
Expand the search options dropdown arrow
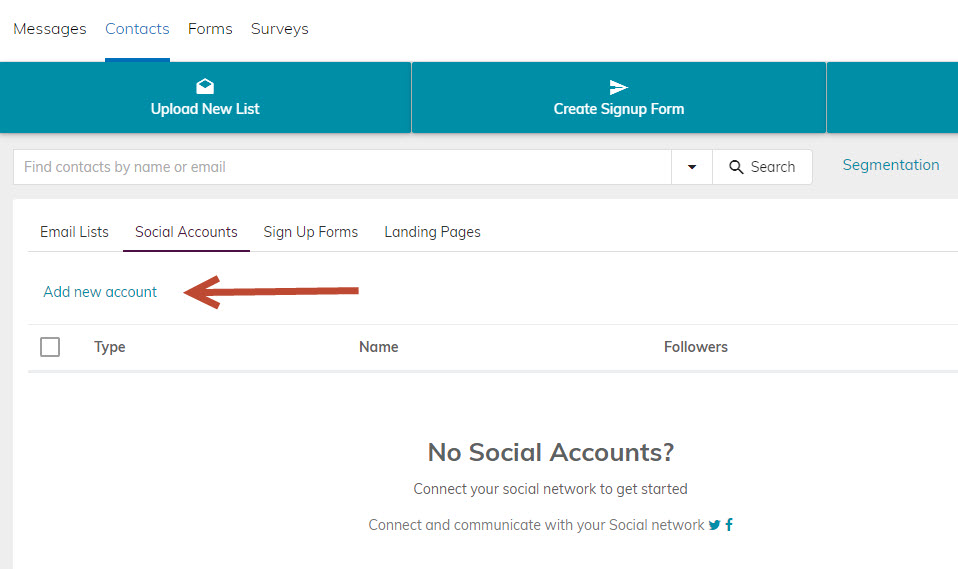point(692,167)
